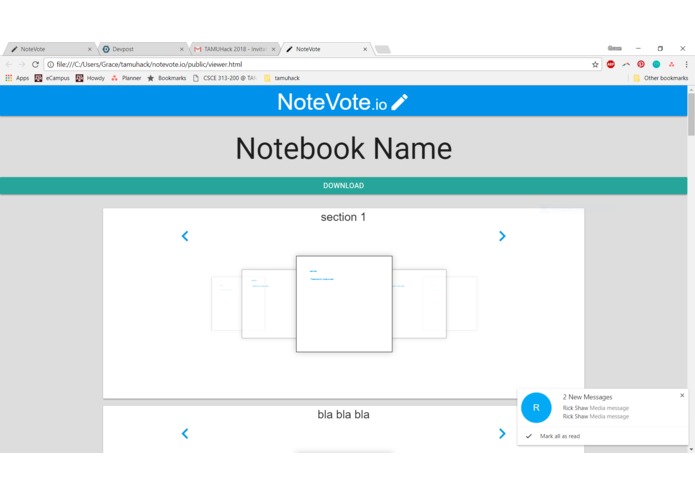Bookmark this page with the star icon

point(595,64)
